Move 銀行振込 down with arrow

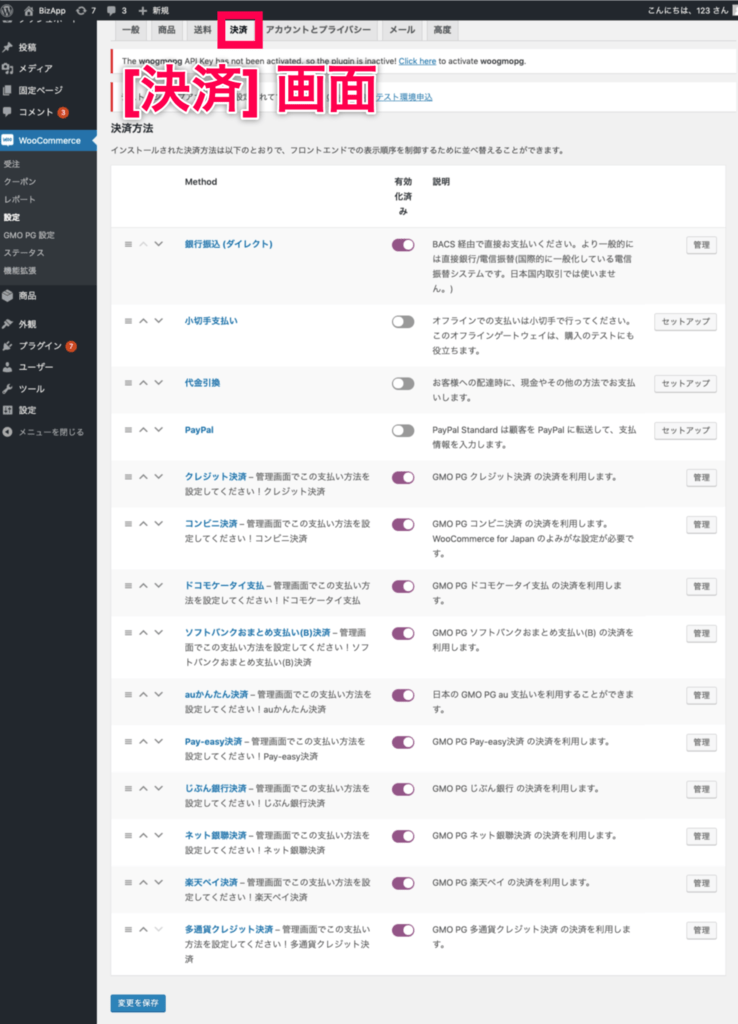point(159,244)
